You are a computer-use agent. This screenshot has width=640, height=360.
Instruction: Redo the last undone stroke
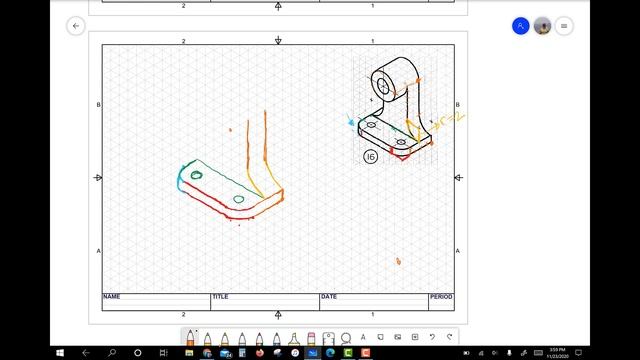(x=449, y=337)
